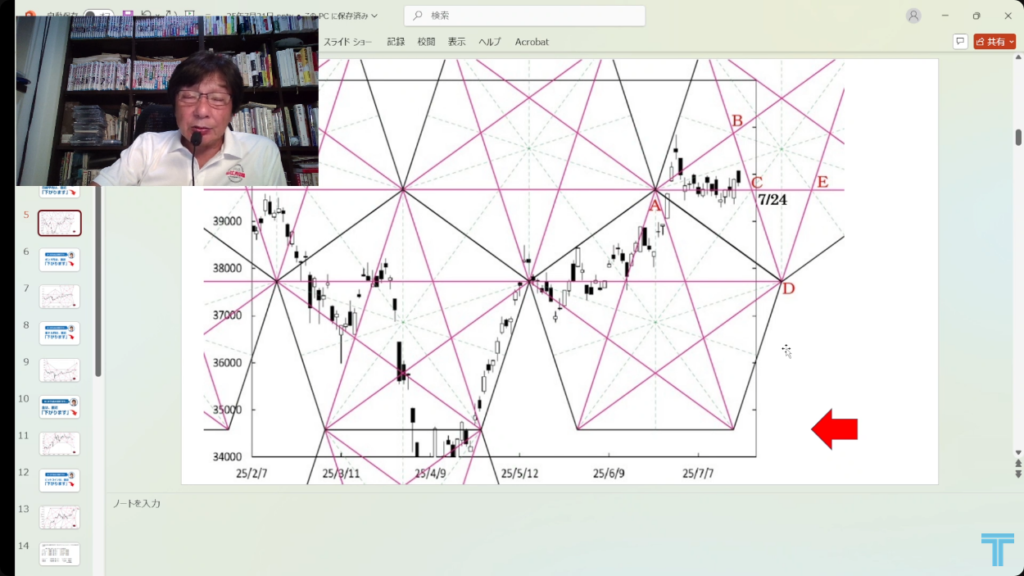
Task: Select slide 9 thumbnail
Action: [x=59, y=370]
